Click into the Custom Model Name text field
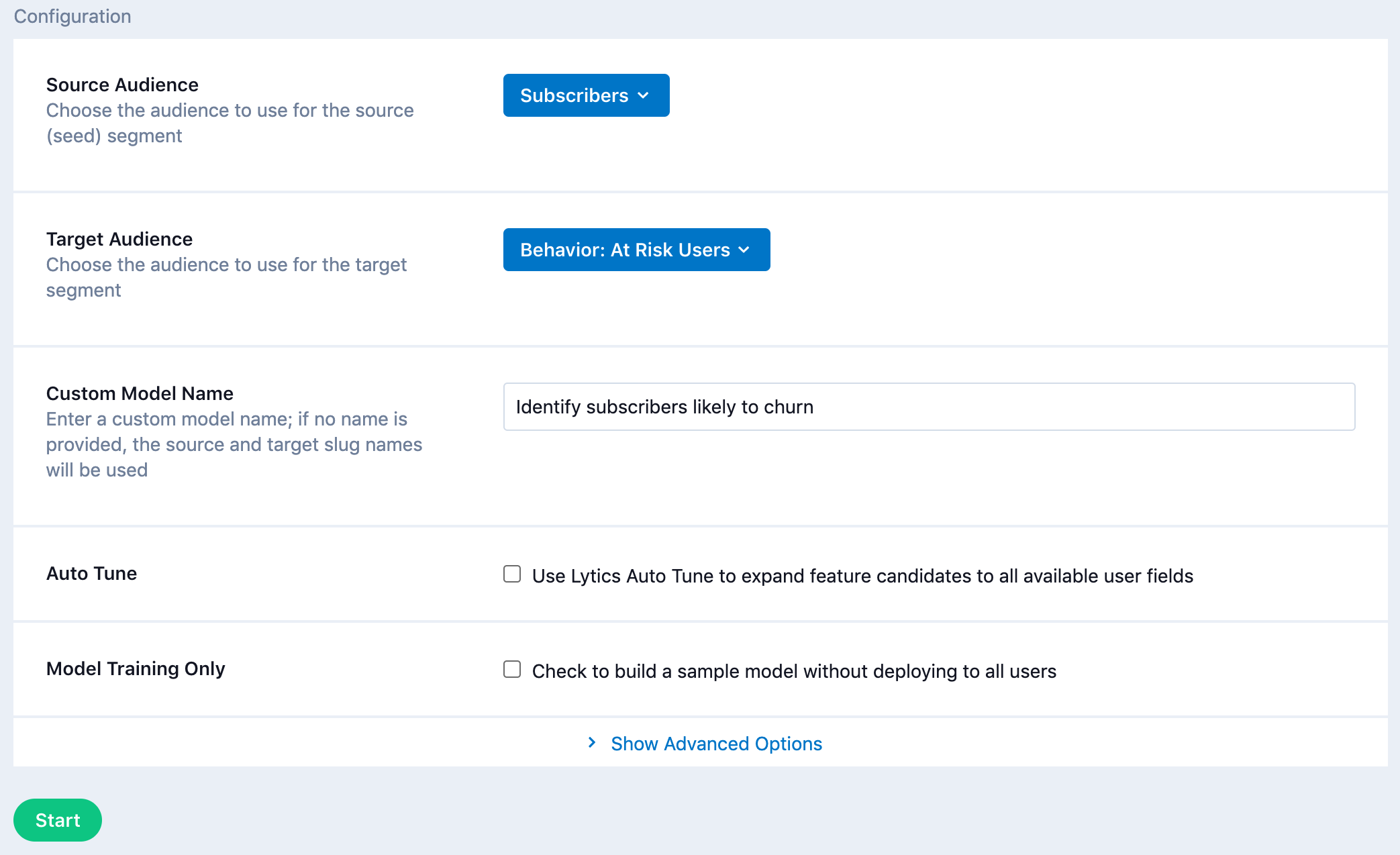The width and height of the screenshot is (1400, 855). click(x=928, y=407)
